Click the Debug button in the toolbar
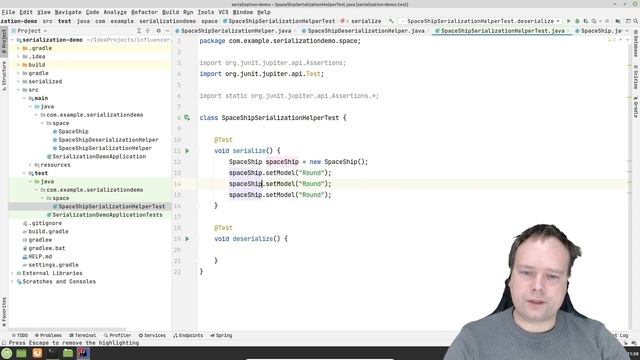This screenshot has width=640, height=360. [x=577, y=21]
